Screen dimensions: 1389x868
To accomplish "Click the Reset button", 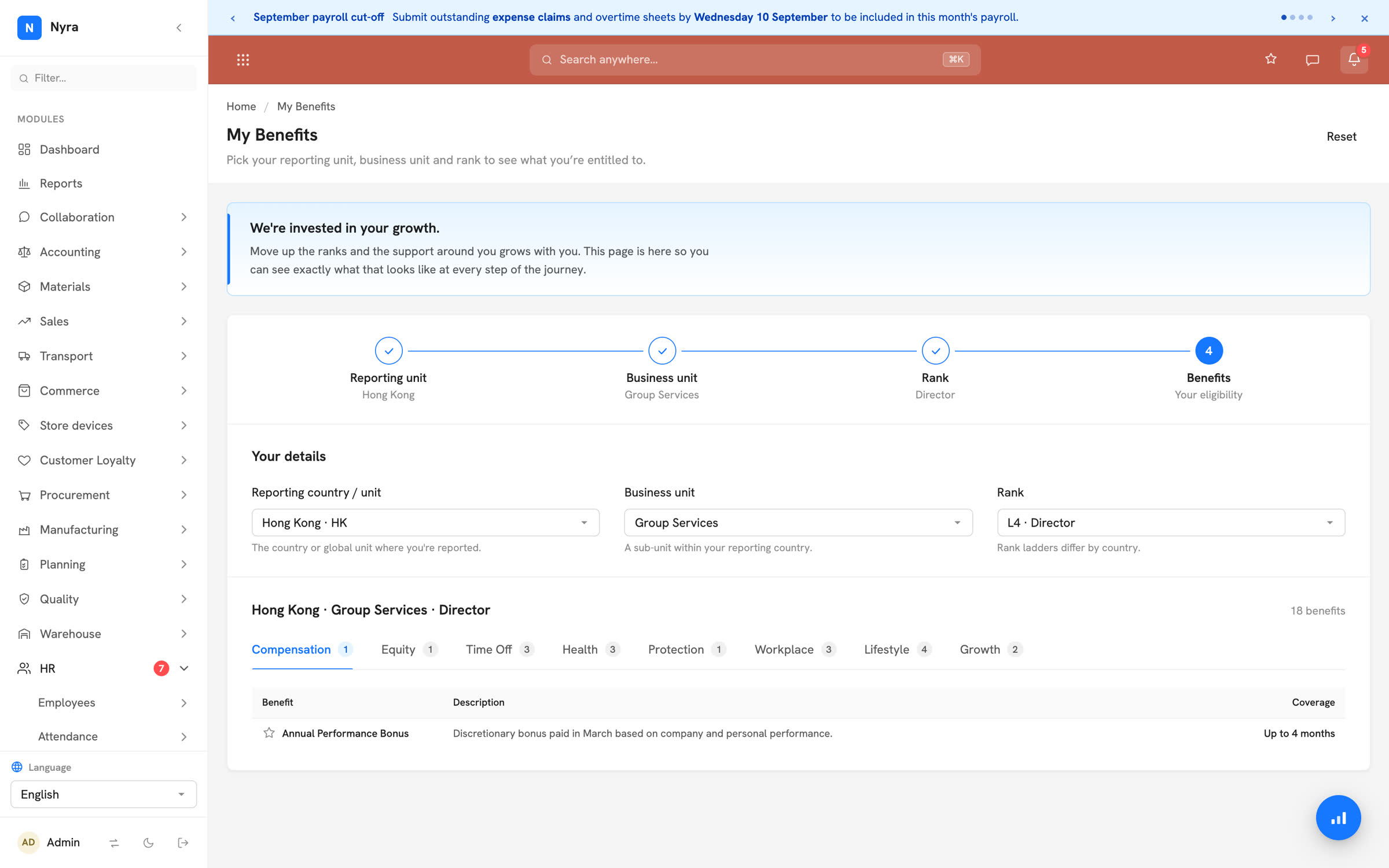I will [x=1341, y=137].
